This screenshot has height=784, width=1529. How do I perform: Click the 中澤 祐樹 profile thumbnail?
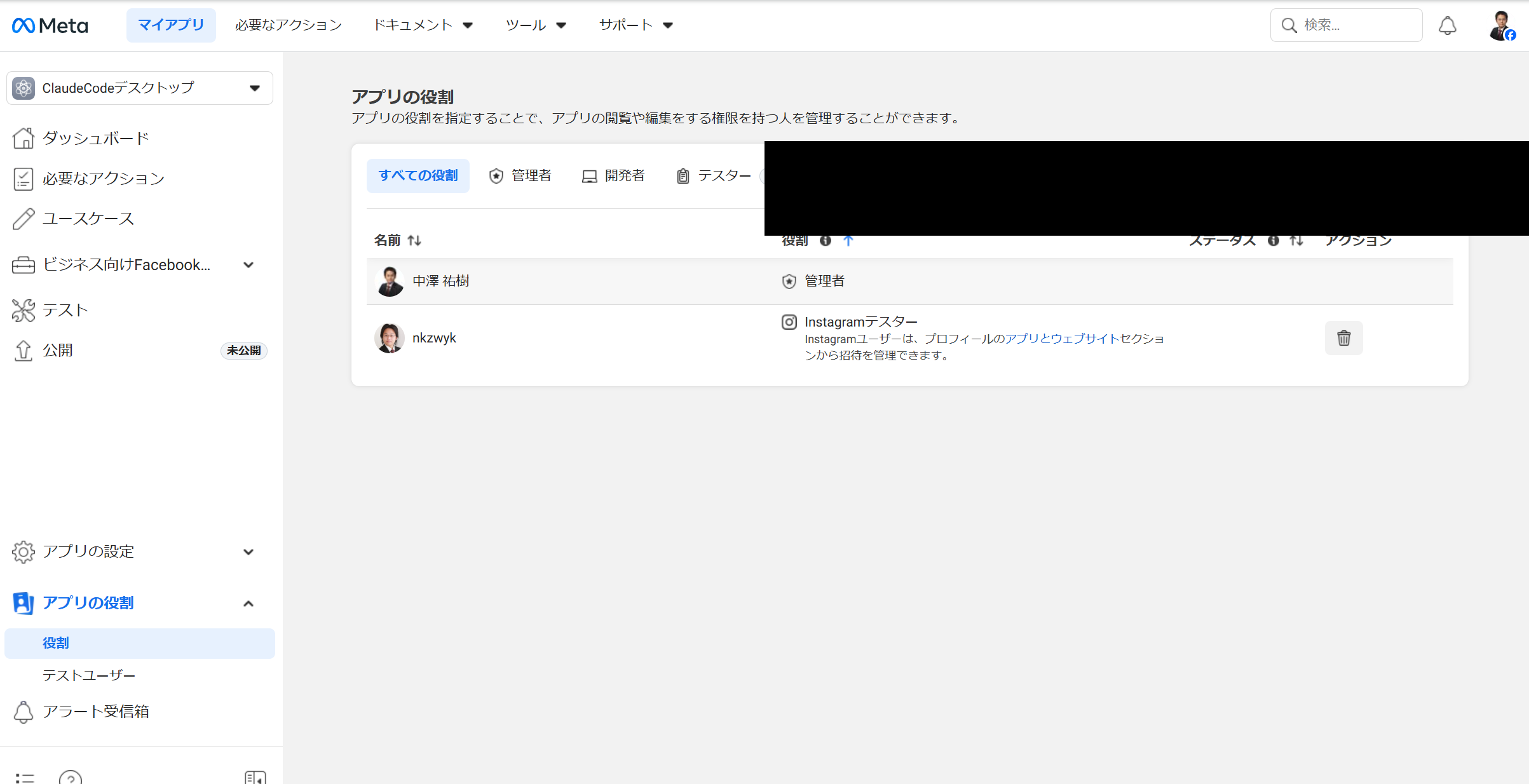pos(390,281)
